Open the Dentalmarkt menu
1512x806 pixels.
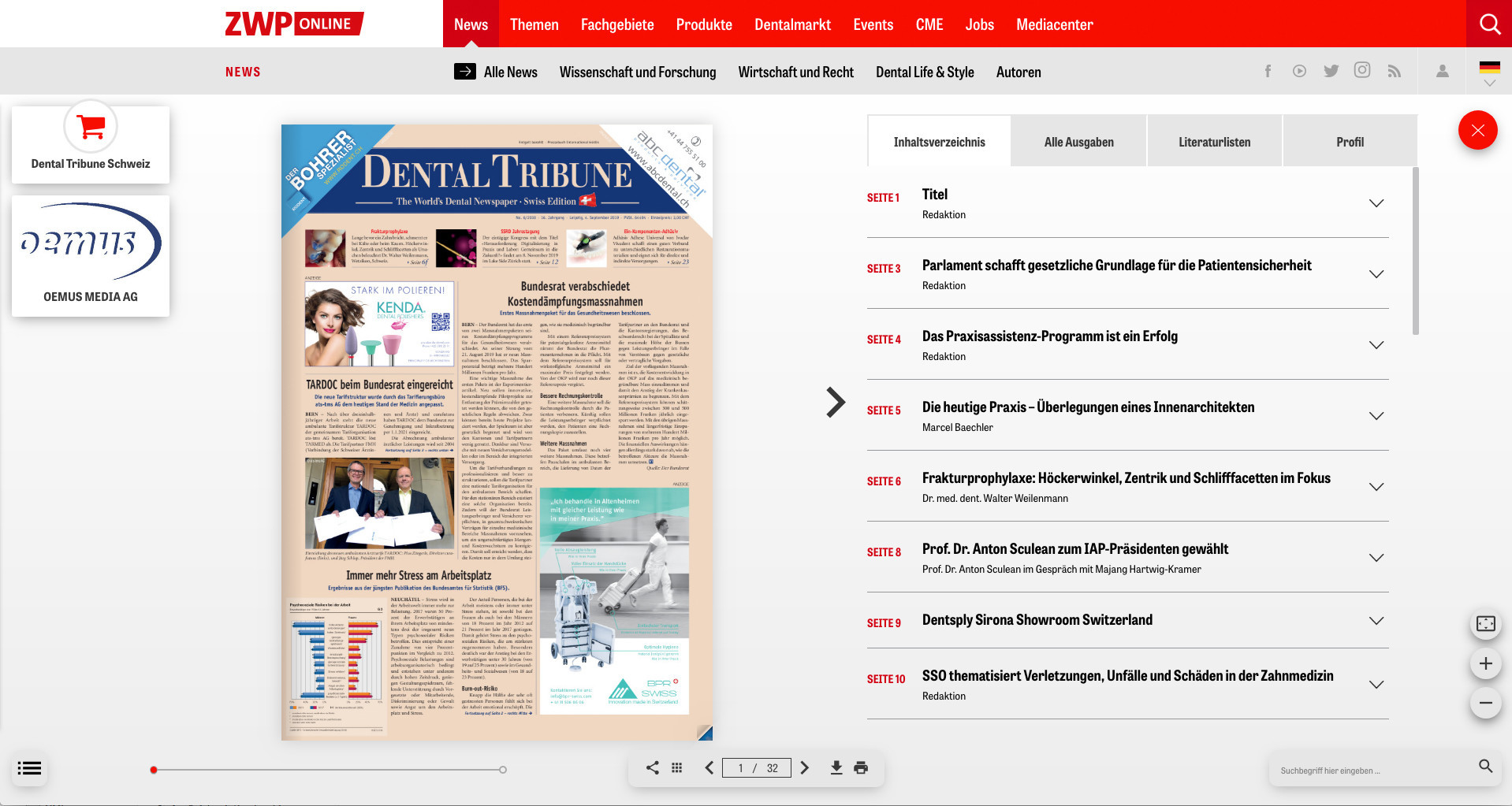[792, 24]
